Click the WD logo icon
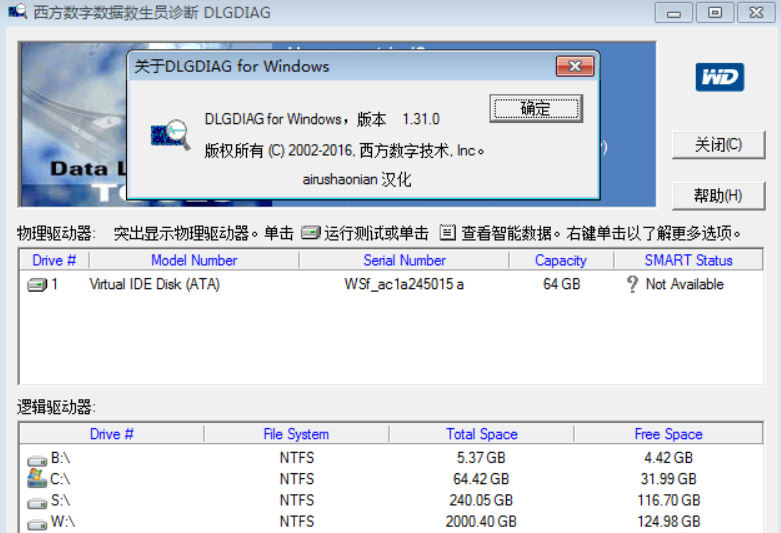This screenshot has width=781, height=533. (x=720, y=77)
